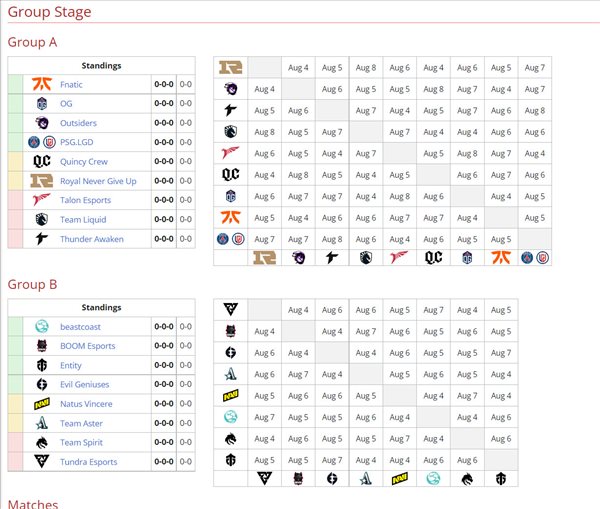
Task: Open the PSG.LGD team link
Action: 77,142
